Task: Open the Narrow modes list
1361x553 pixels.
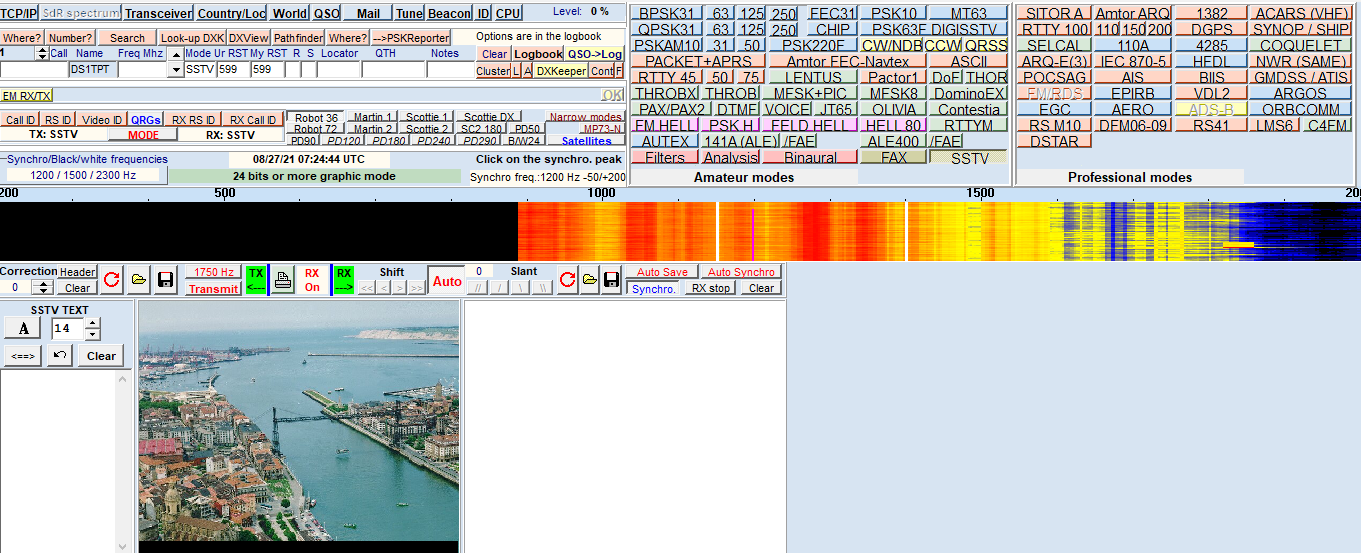Action: [x=585, y=118]
